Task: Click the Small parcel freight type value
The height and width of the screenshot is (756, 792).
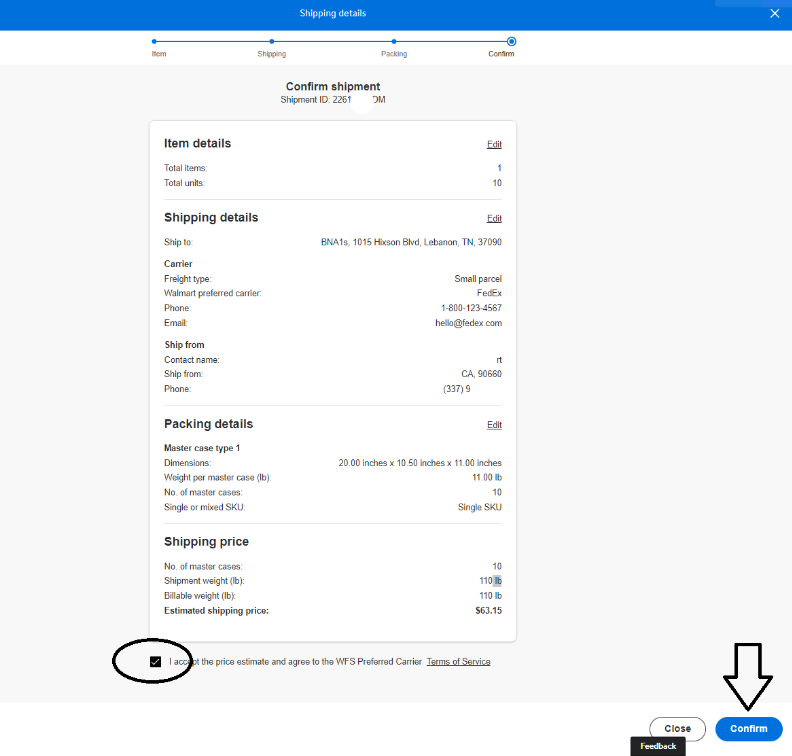Action: (x=478, y=279)
